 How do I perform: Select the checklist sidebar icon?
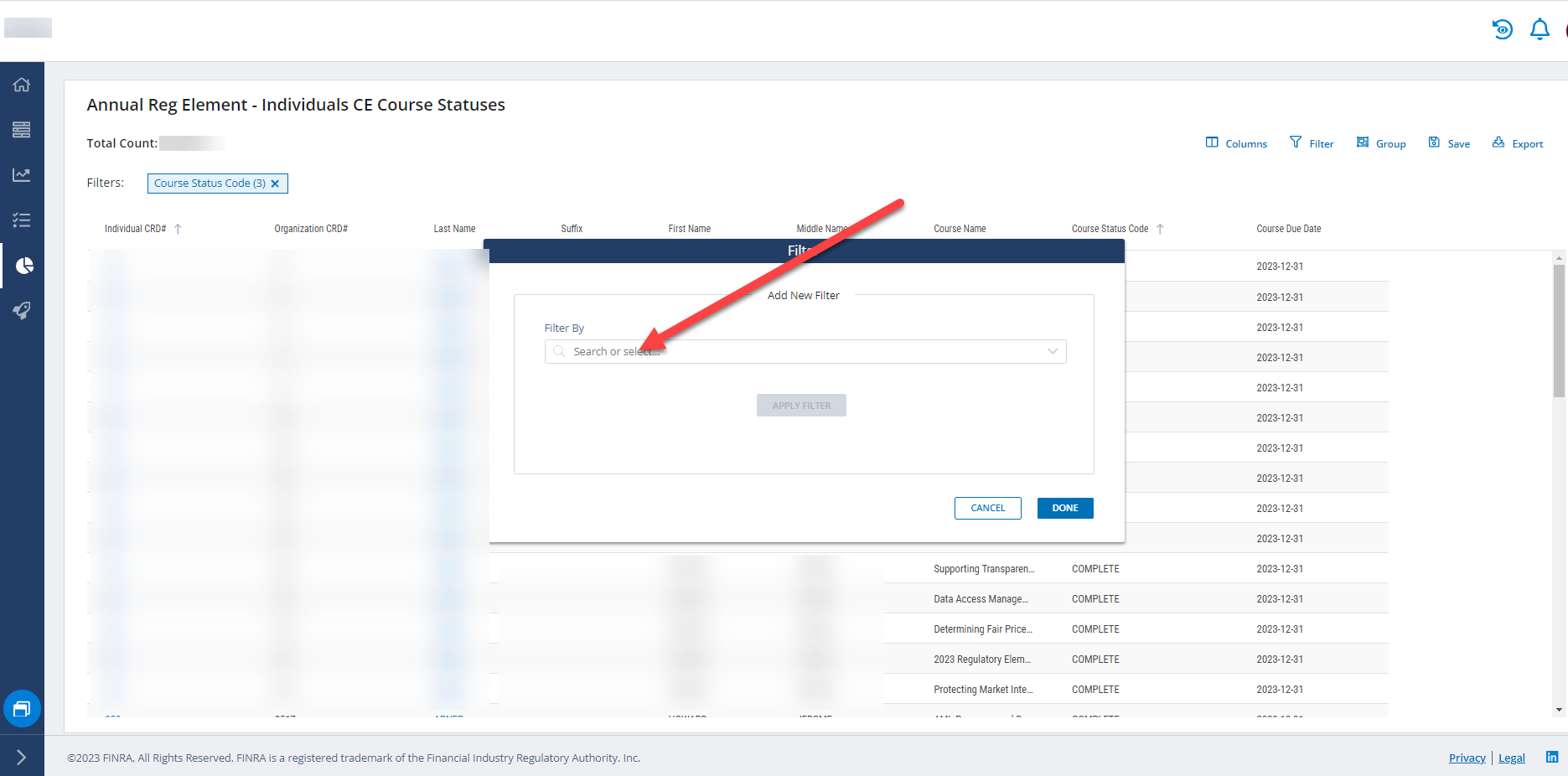coord(22,220)
